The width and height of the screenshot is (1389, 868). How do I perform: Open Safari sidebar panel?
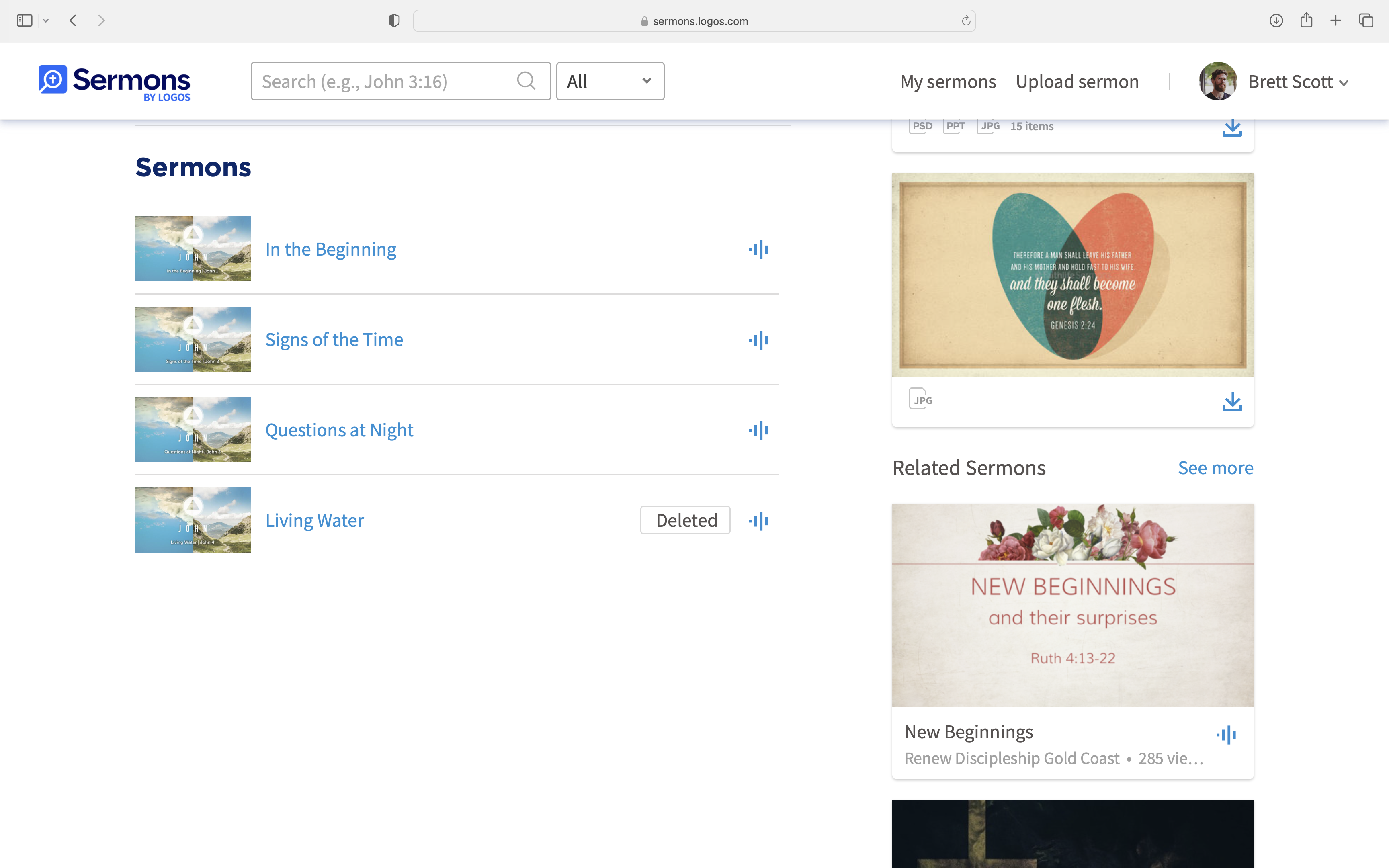[24, 20]
